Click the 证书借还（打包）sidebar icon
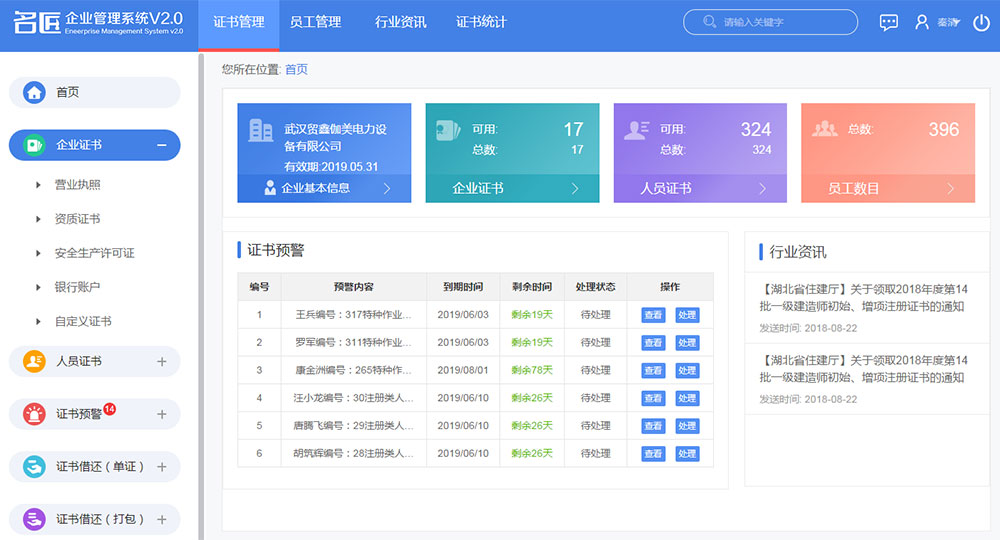1000x540 pixels. coord(35,519)
